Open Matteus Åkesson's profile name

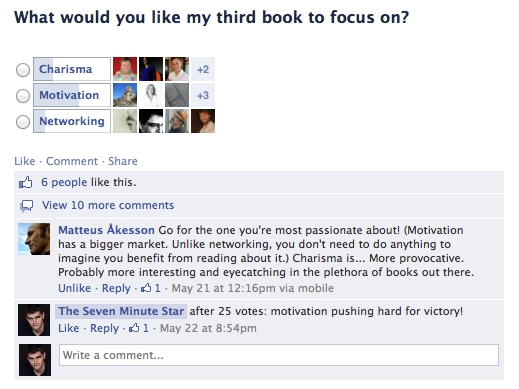click(106, 230)
